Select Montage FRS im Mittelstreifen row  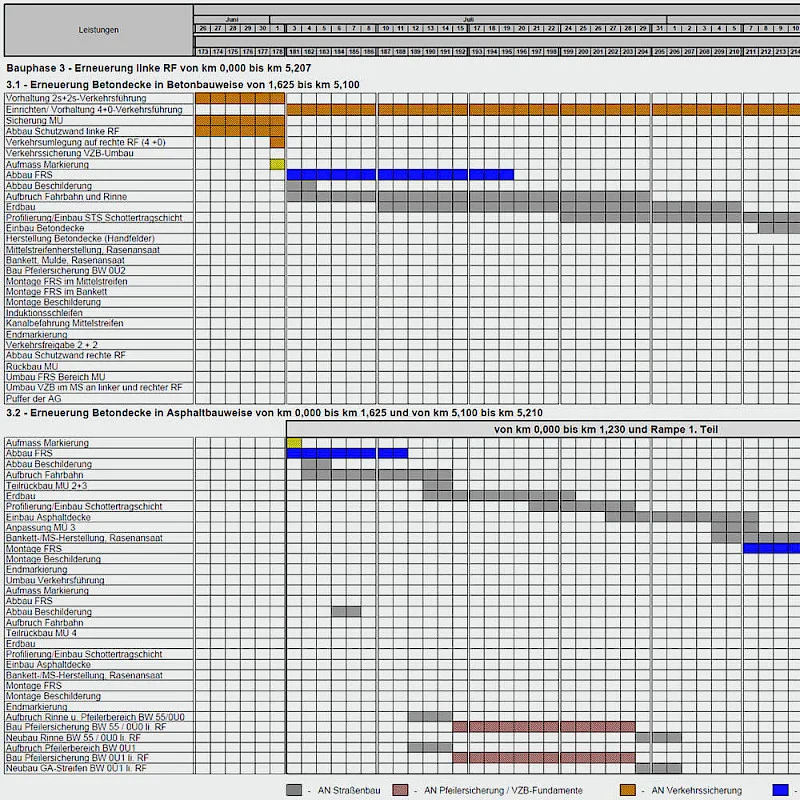pyautogui.click(x=99, y=282)
